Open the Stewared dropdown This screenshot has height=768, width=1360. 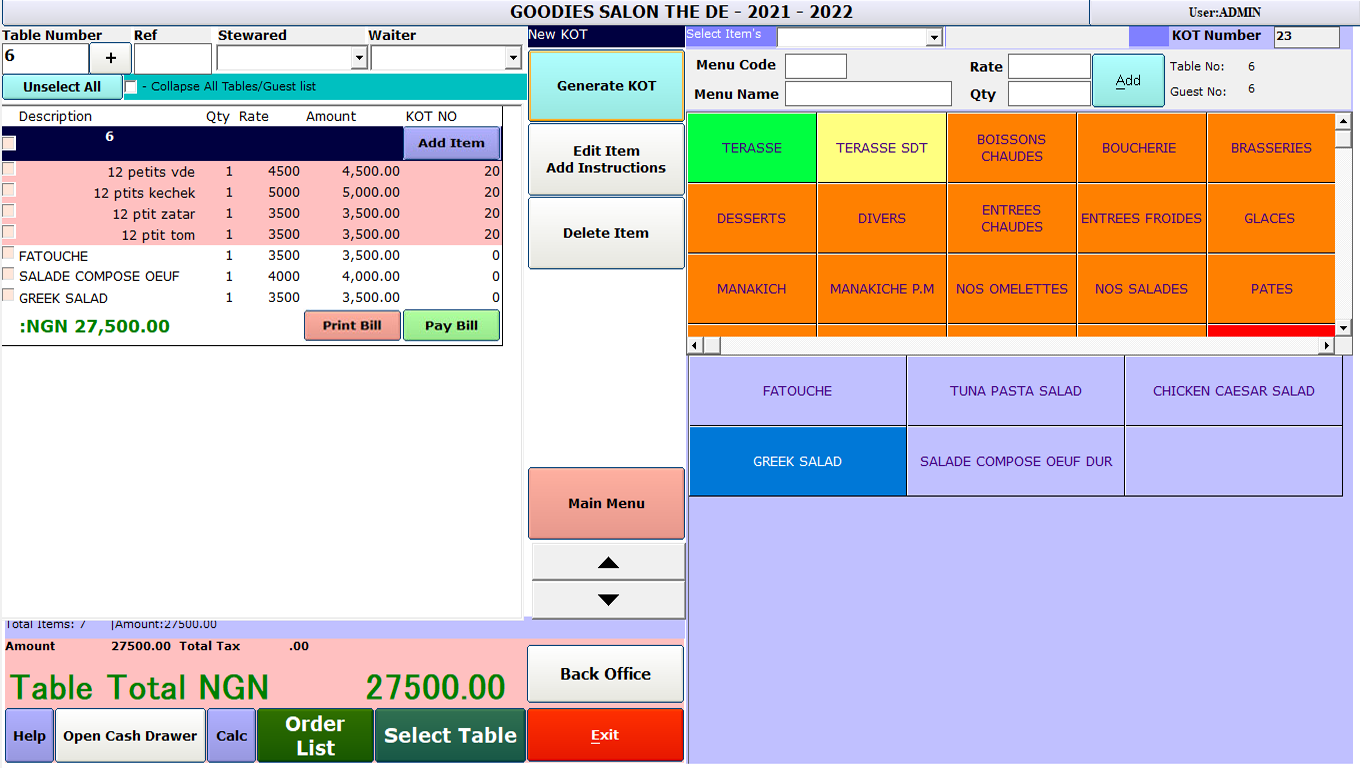point(359,59)
